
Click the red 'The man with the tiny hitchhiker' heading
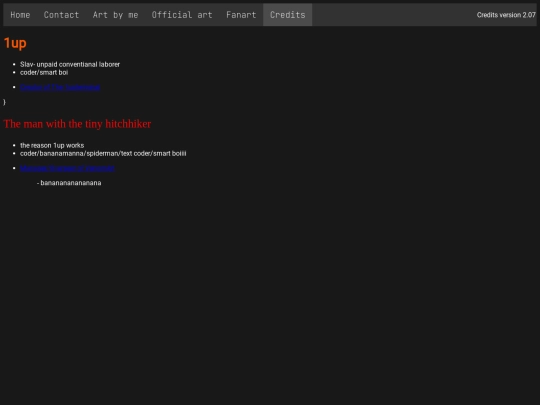[77, 124]
